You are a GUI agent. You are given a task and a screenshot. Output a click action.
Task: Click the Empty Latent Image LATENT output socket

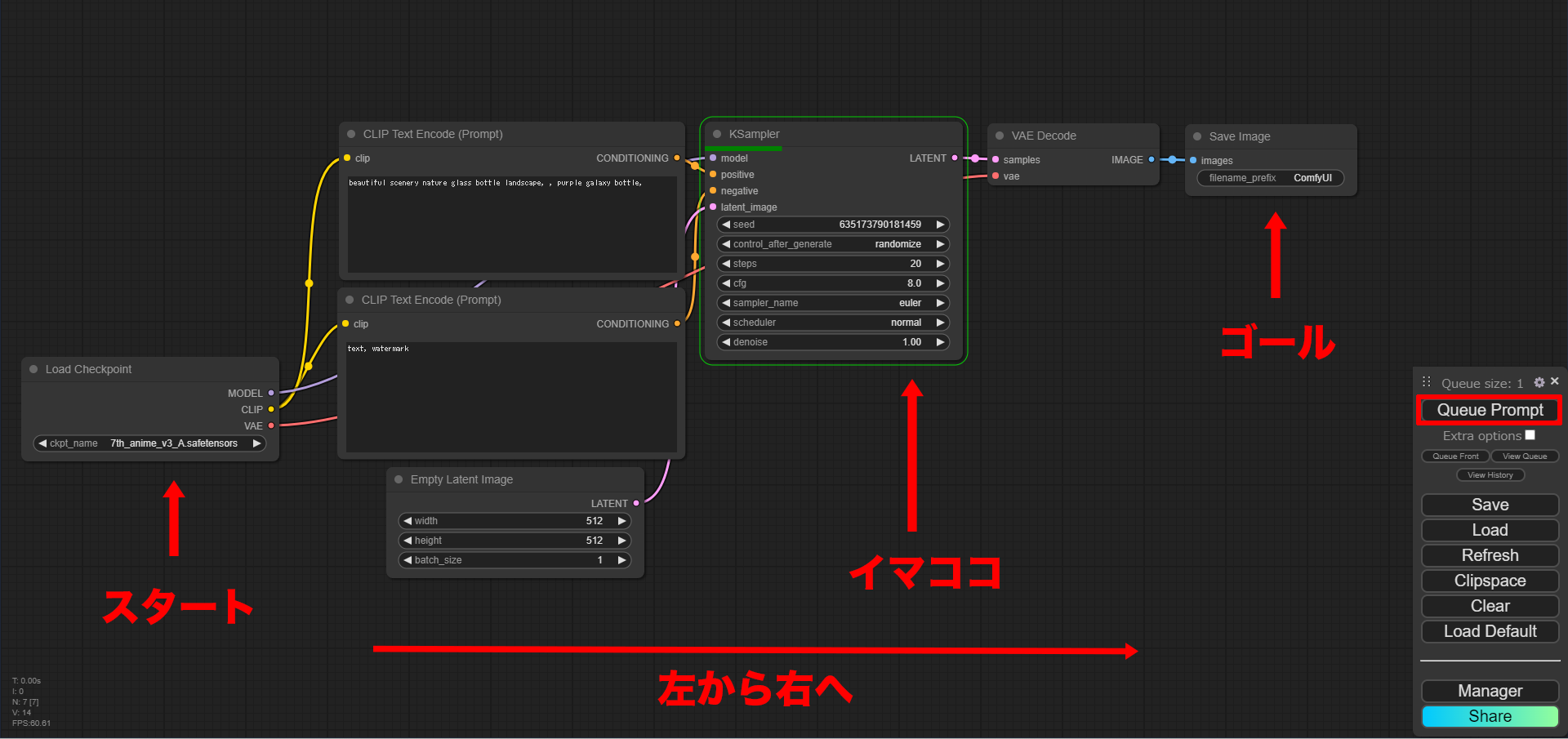[636, 504]
